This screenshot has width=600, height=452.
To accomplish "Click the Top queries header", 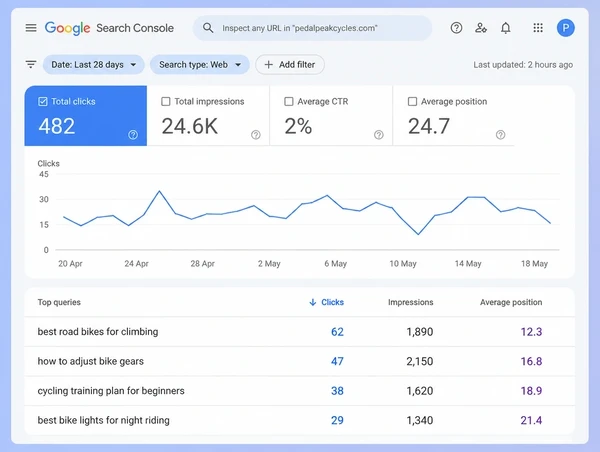I will 59,302.
